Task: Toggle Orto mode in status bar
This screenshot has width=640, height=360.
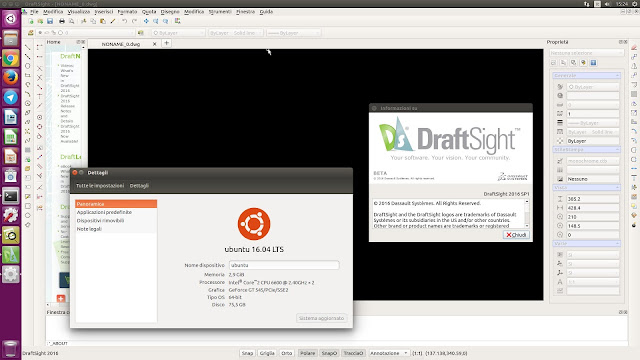Action: pyautogui.click(x=287, y=353)
